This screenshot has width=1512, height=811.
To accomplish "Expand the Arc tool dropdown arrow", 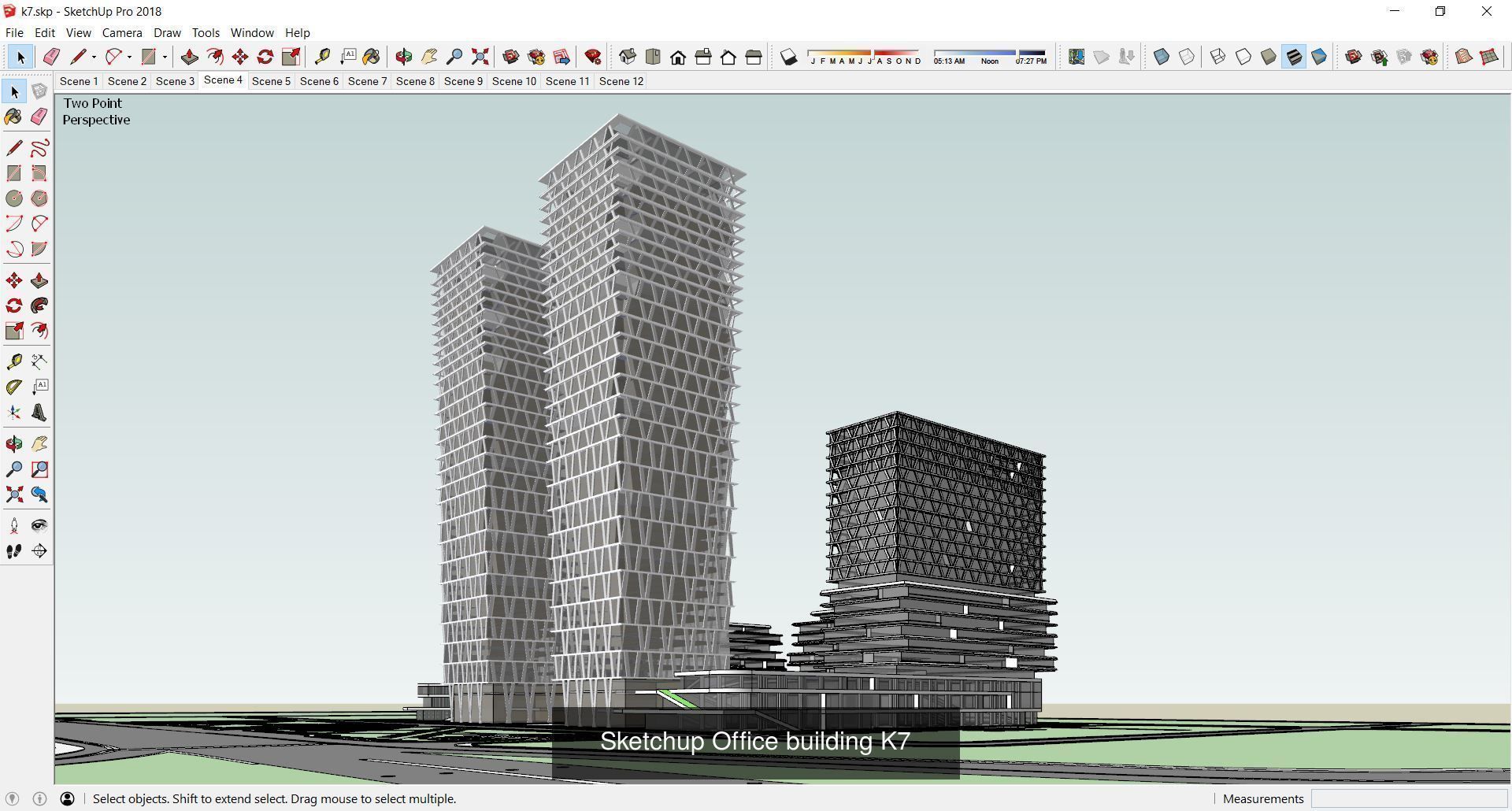I will 129,57.
